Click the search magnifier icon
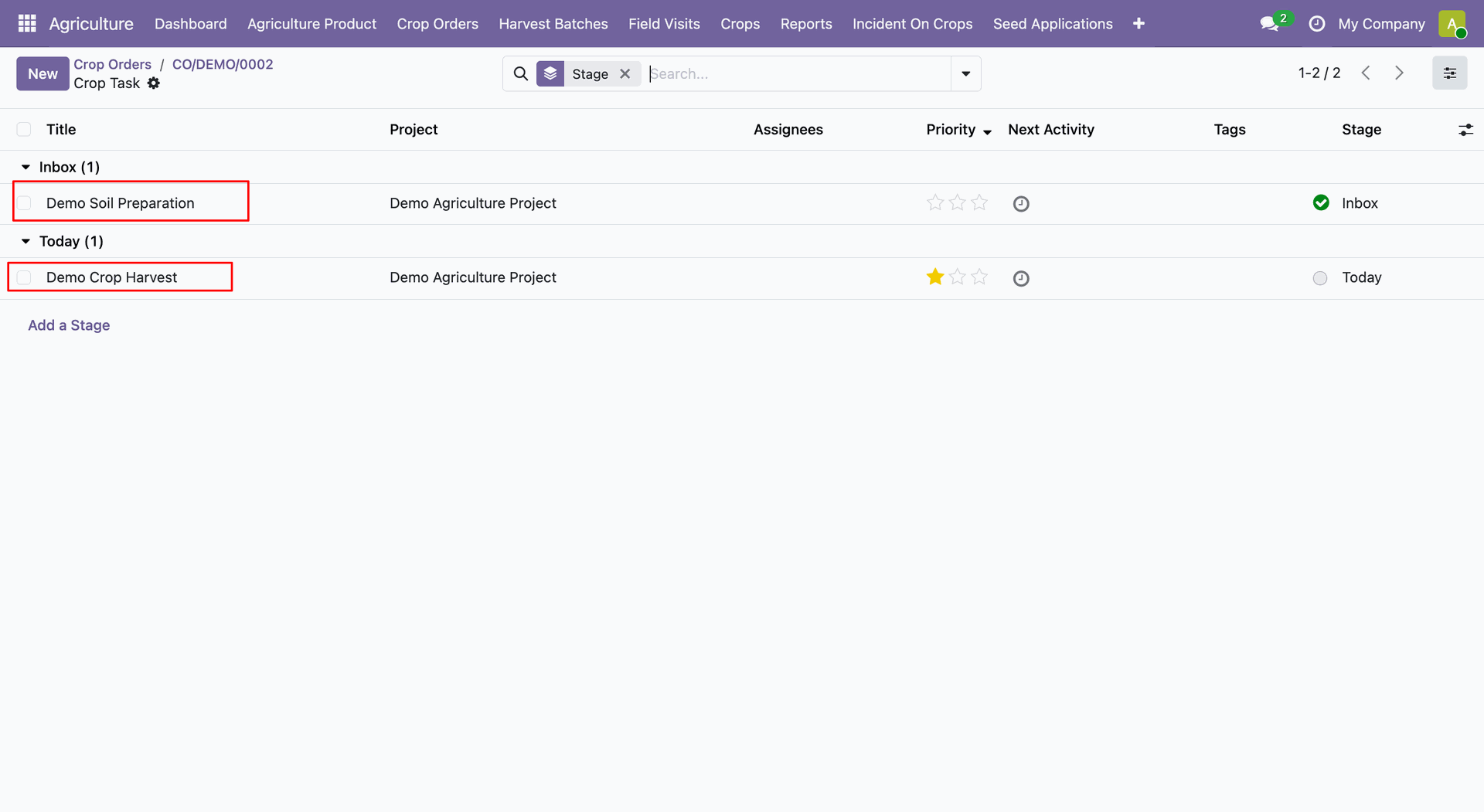The width and height of the screenshot is (1484, 812). 521,74
